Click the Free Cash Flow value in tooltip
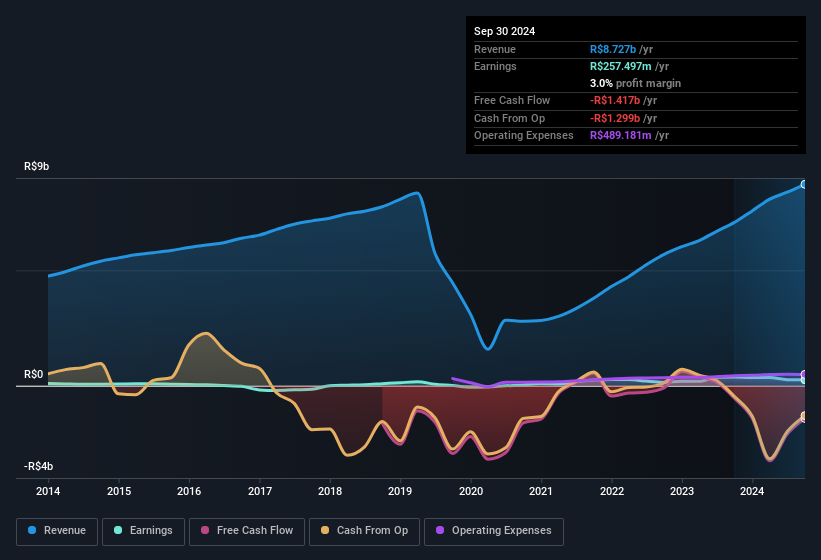 click(624, 101)
